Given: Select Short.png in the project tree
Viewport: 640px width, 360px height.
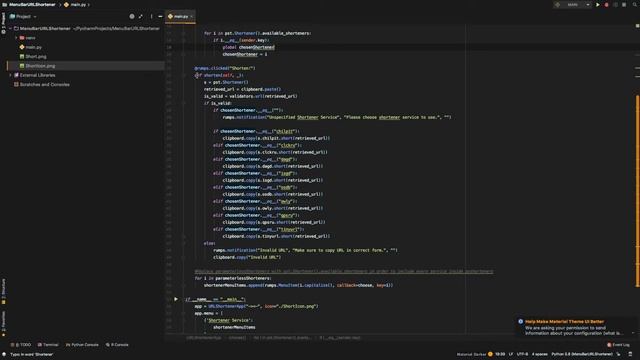Looking at the screenshot, I should 33,56.
